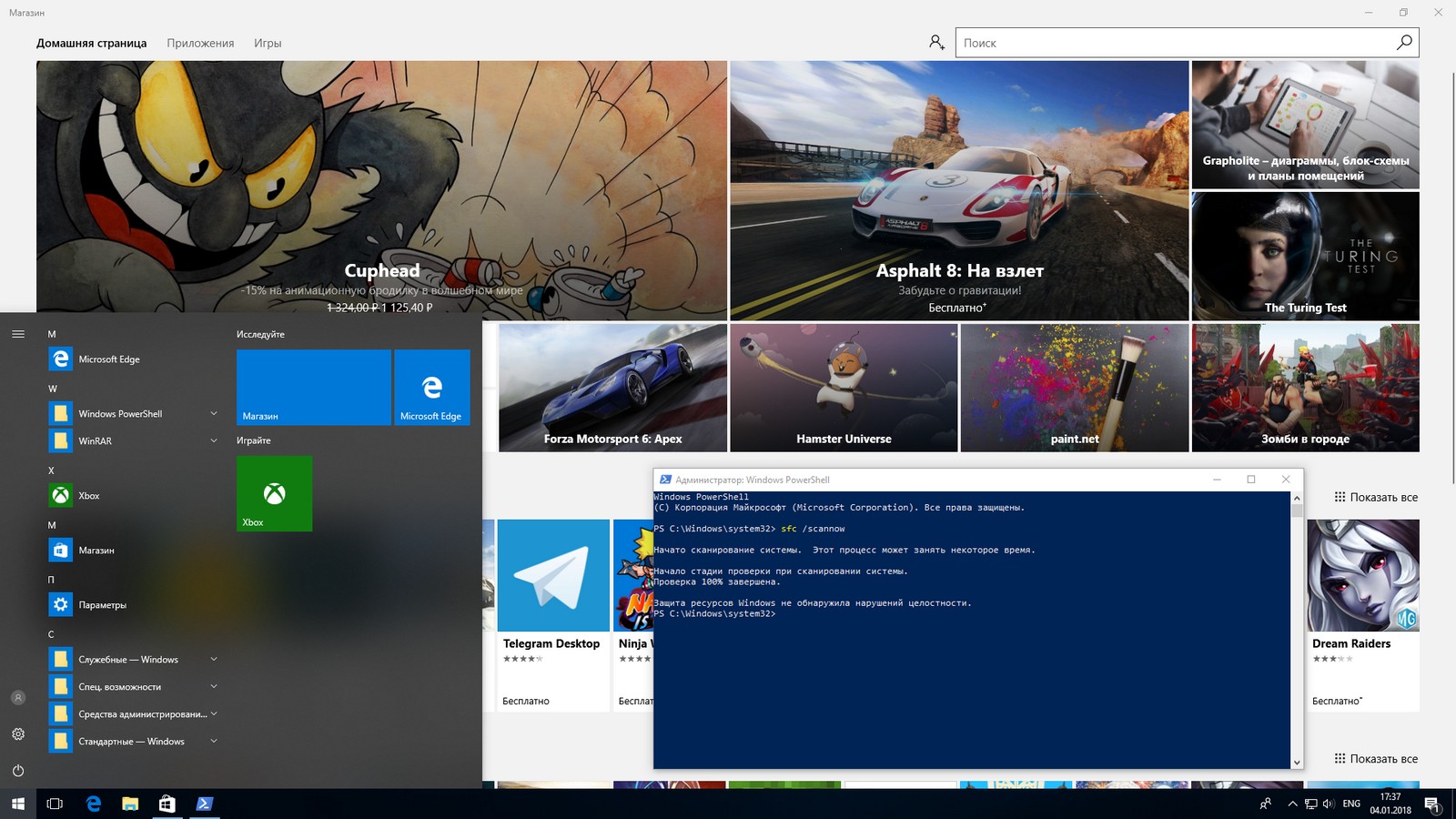Select the С letter header in app list
The width and height of the screenshot is (1456, 819).
tap(51, 634)
